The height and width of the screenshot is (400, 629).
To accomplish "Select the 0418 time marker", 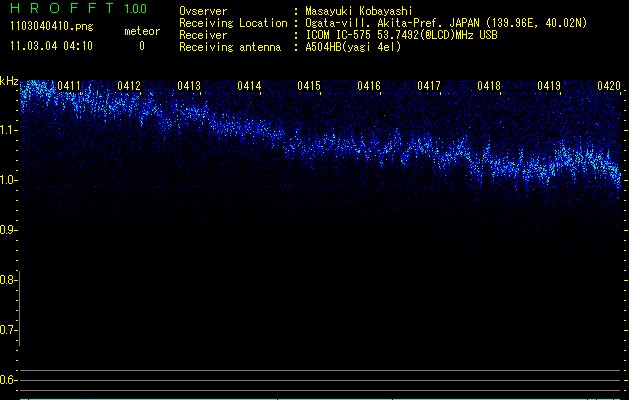I will pyautogui.click(x=489, y=86).
